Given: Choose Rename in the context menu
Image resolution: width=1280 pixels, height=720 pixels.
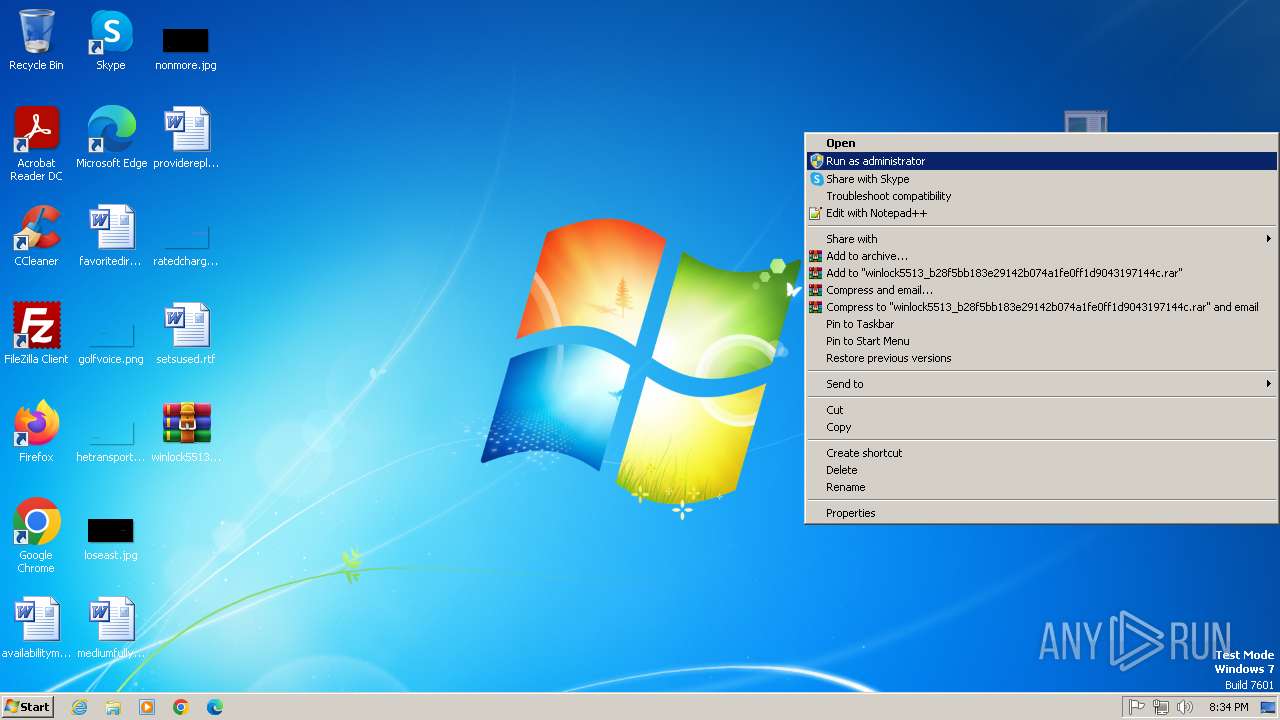Looking at the screenshot, I should click(x=1042, y=487).
